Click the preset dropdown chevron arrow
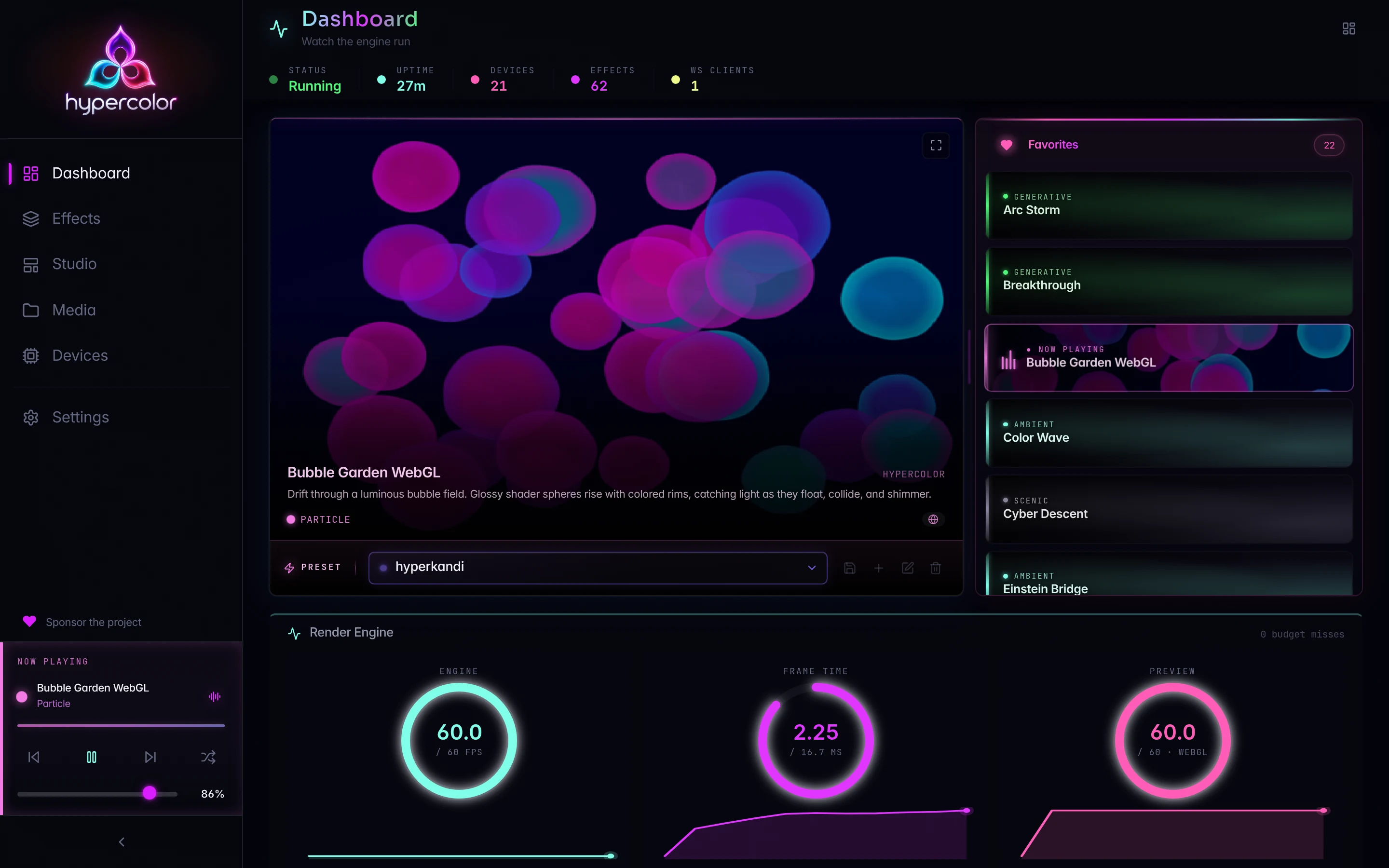Viewport: 1389px width, 868px height. coord(812,568)
